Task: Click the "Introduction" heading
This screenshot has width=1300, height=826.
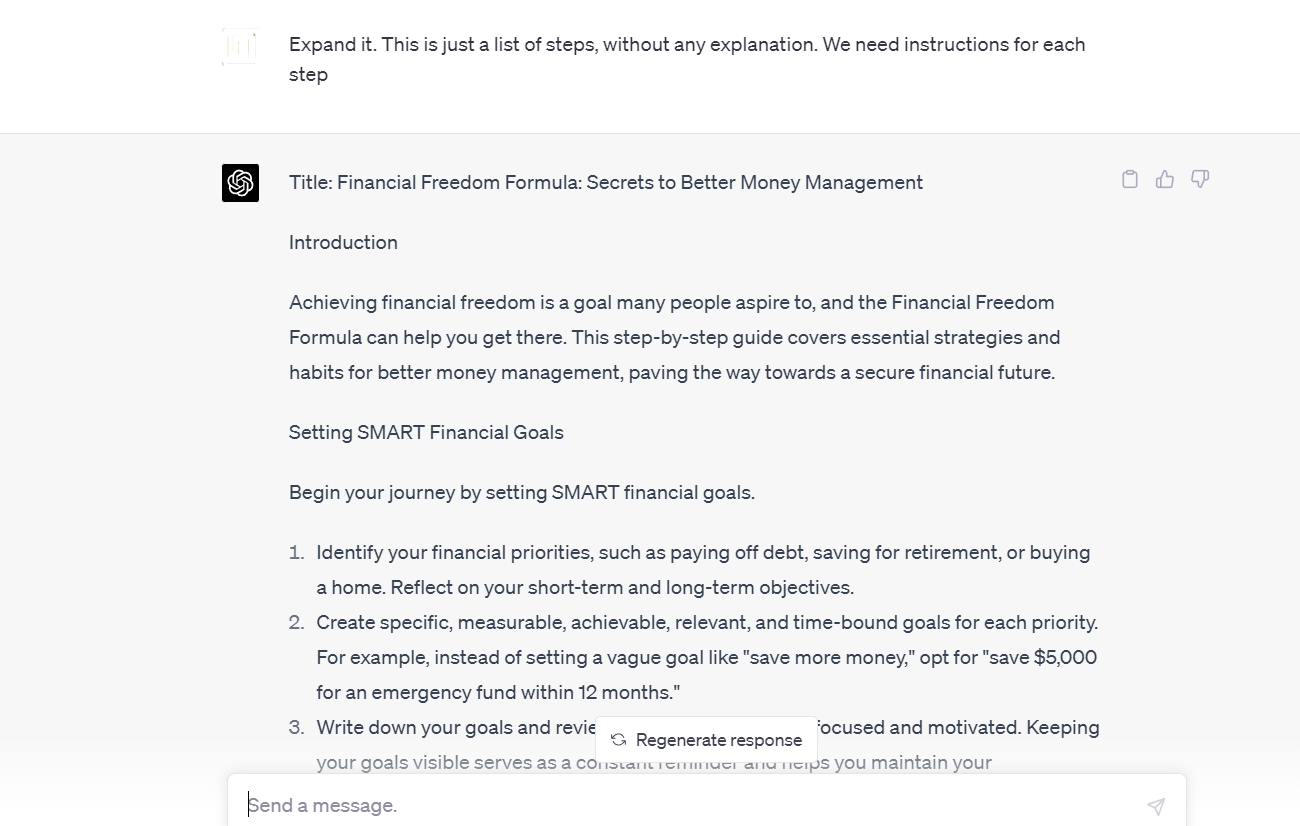Action: coord(343,242)
